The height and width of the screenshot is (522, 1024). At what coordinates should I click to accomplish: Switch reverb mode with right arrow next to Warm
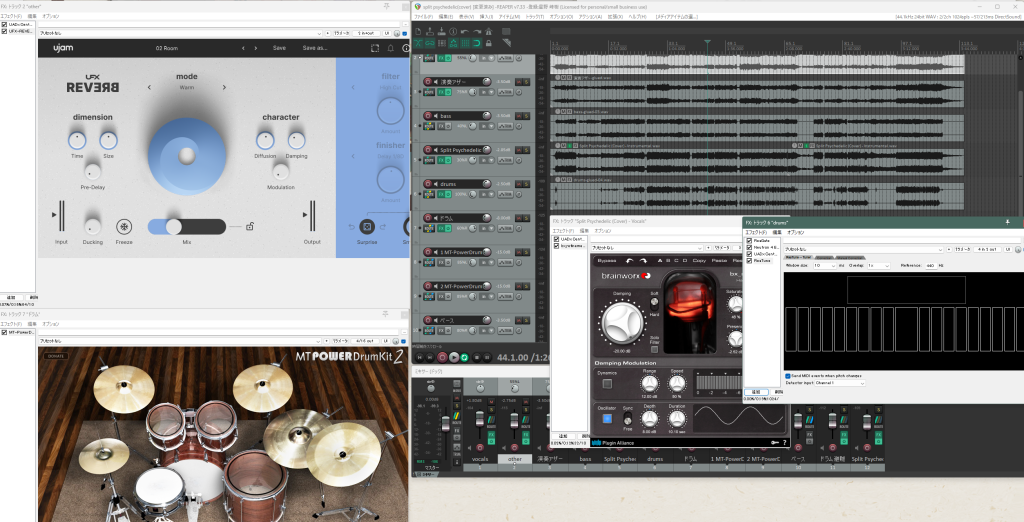[224, 87]
